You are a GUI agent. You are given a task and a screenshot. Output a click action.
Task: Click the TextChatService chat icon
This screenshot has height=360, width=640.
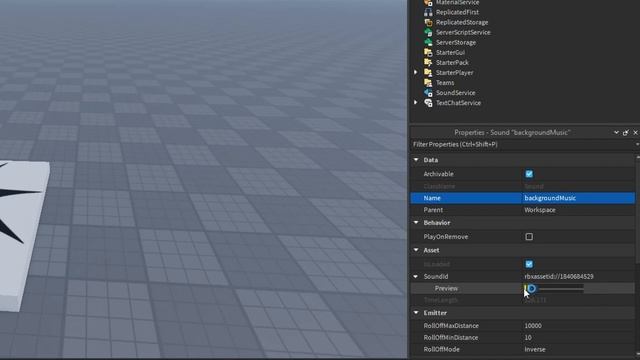click(x=428, y=102)
